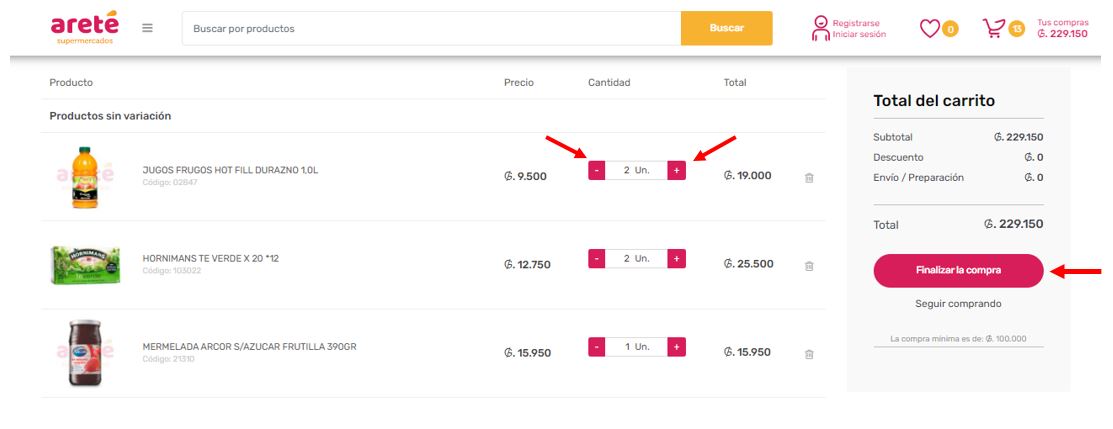The image size is (1113, 429).
Task: Focus the Buscar por productos search field
Action: point(431,28)
